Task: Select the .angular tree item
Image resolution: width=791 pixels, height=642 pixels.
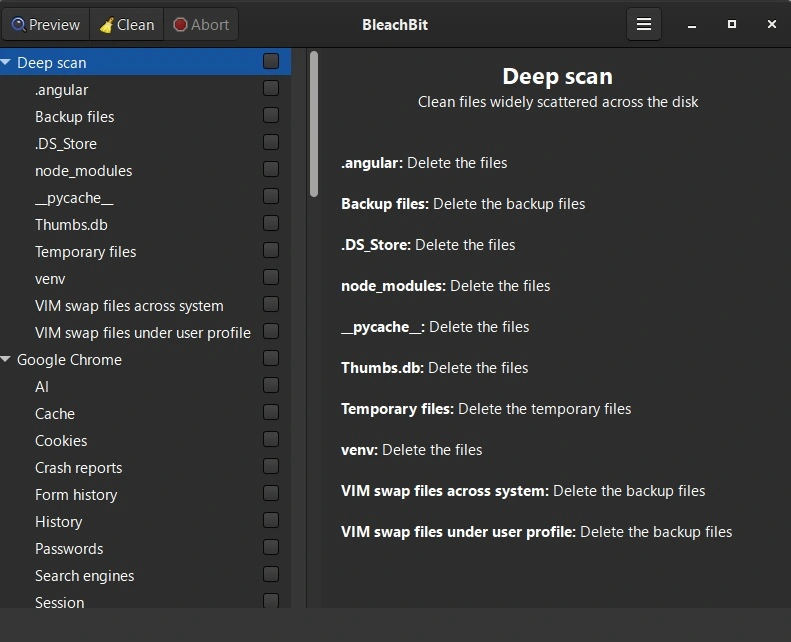Action: coord(145,89)
